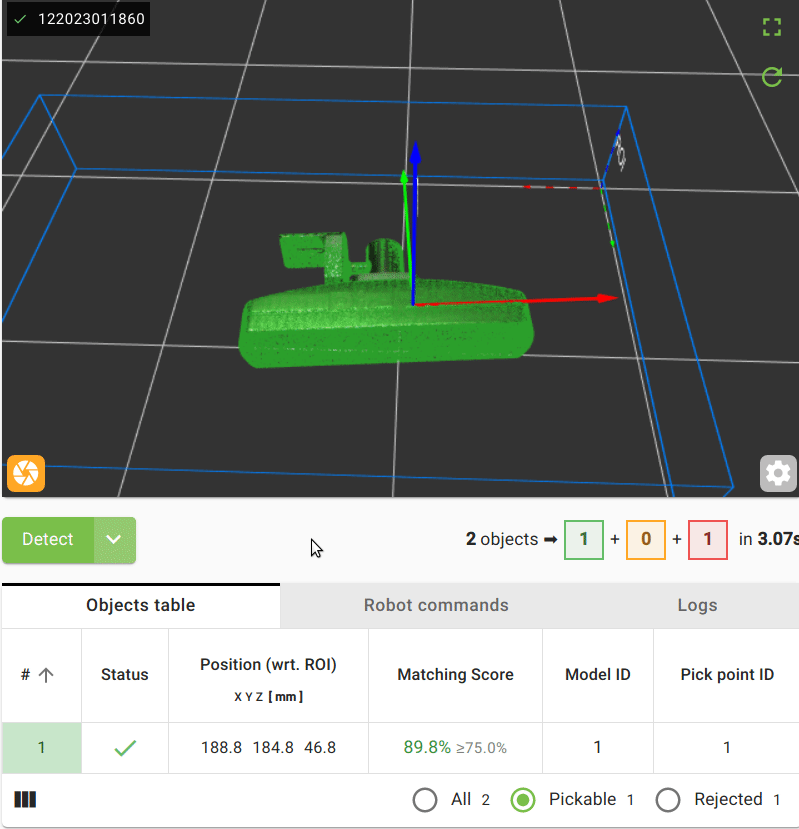Screen dimensions: 799x829
Task: Expand the Detect button dropdown arrow
Action: (x=114, y=540)
